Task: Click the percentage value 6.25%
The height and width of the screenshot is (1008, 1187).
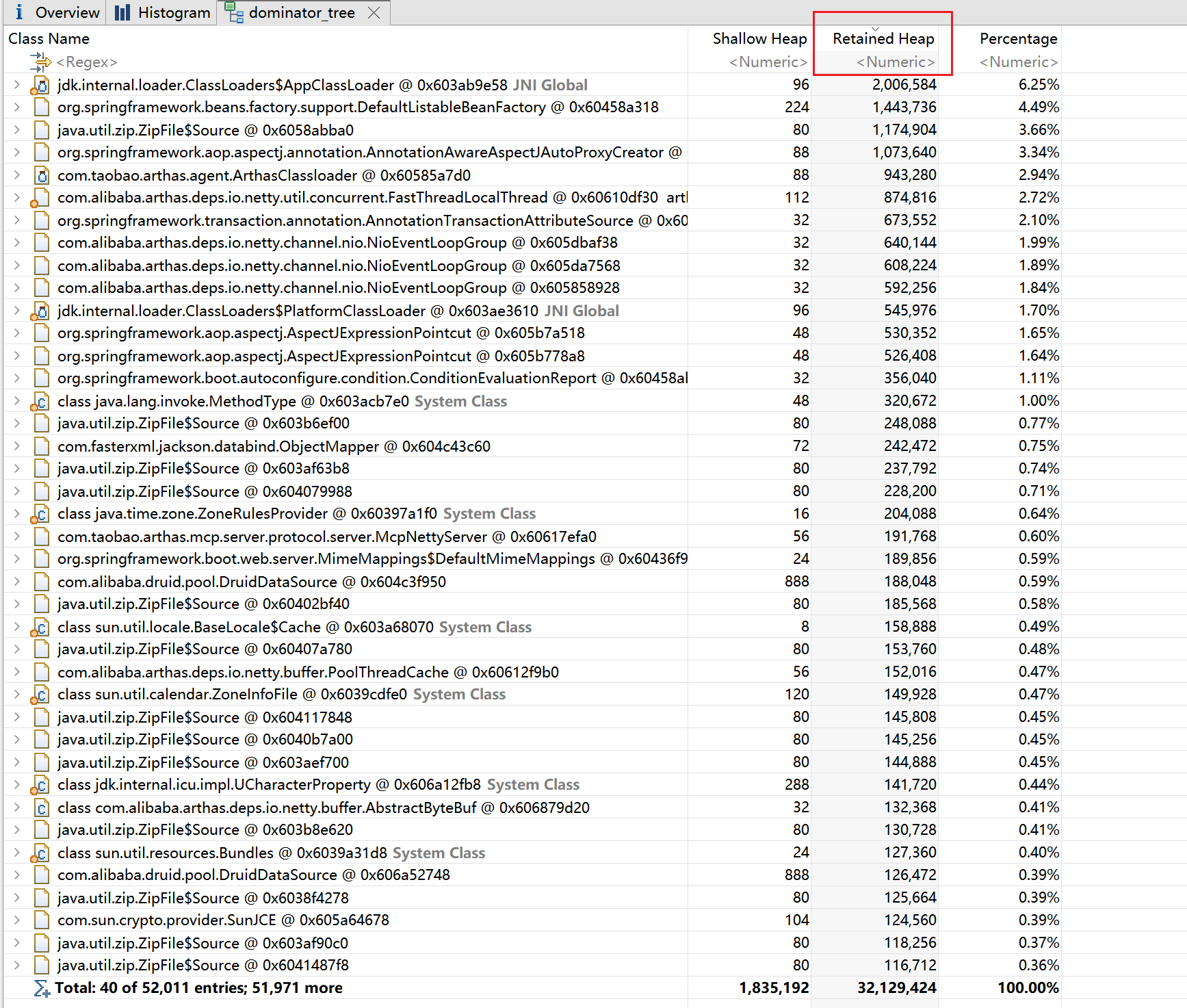Action: click(x=1039, y=85)
